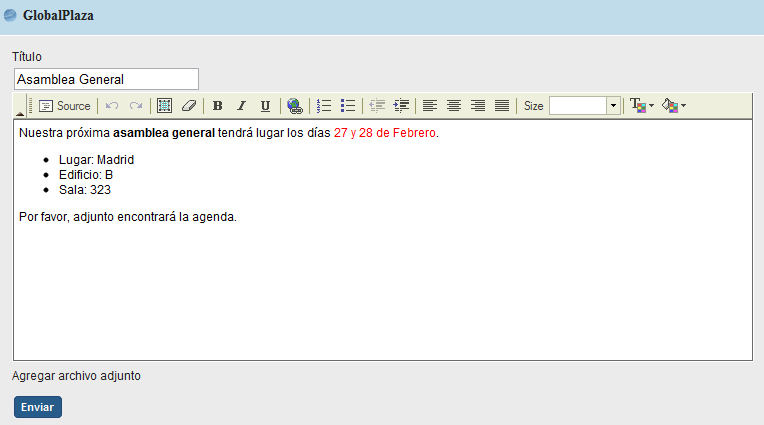Screen dimensions: 764x425
Task: Insert a numbered list
Action: (x=324, y=106)
